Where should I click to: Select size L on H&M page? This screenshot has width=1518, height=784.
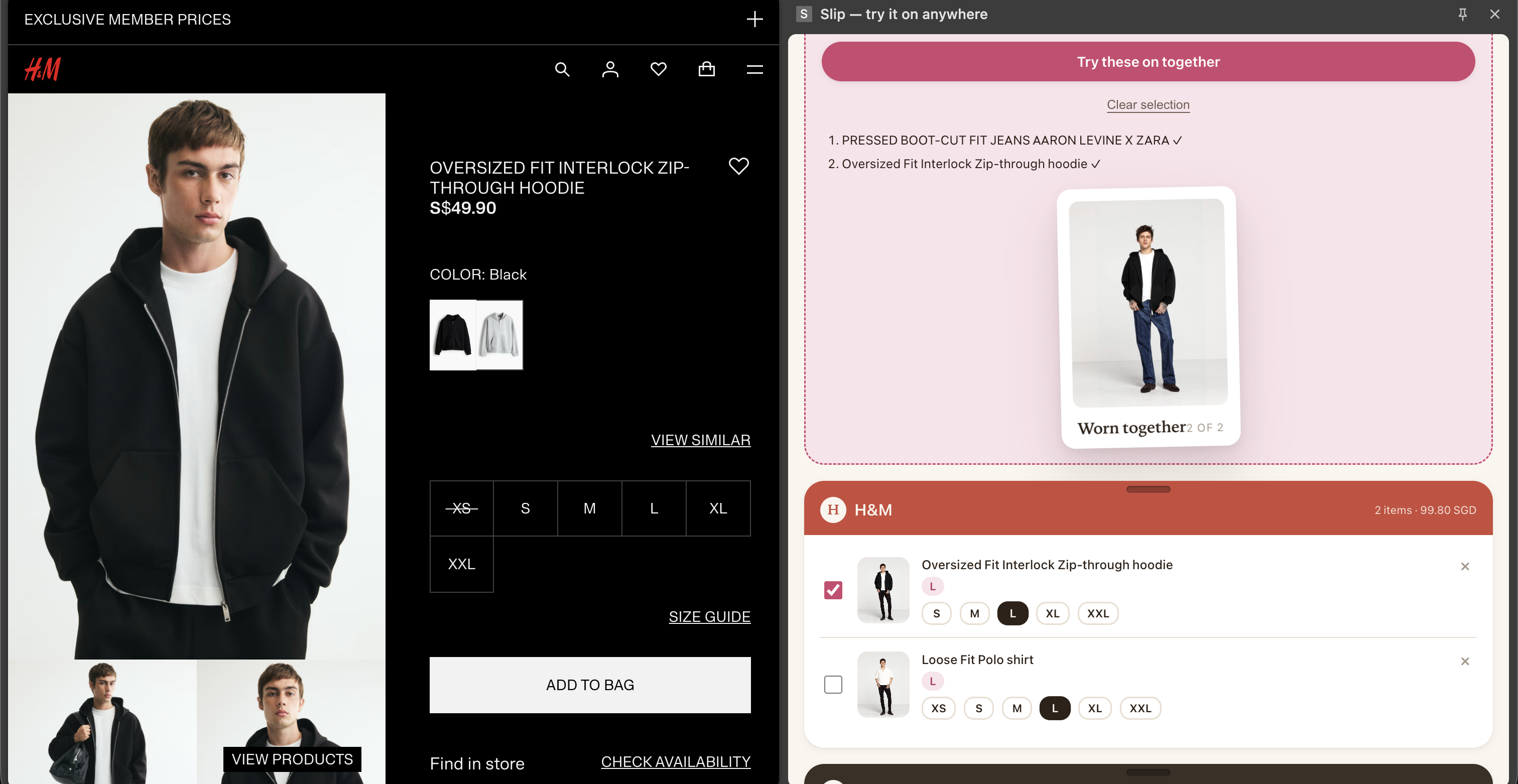tap(654, 508)
